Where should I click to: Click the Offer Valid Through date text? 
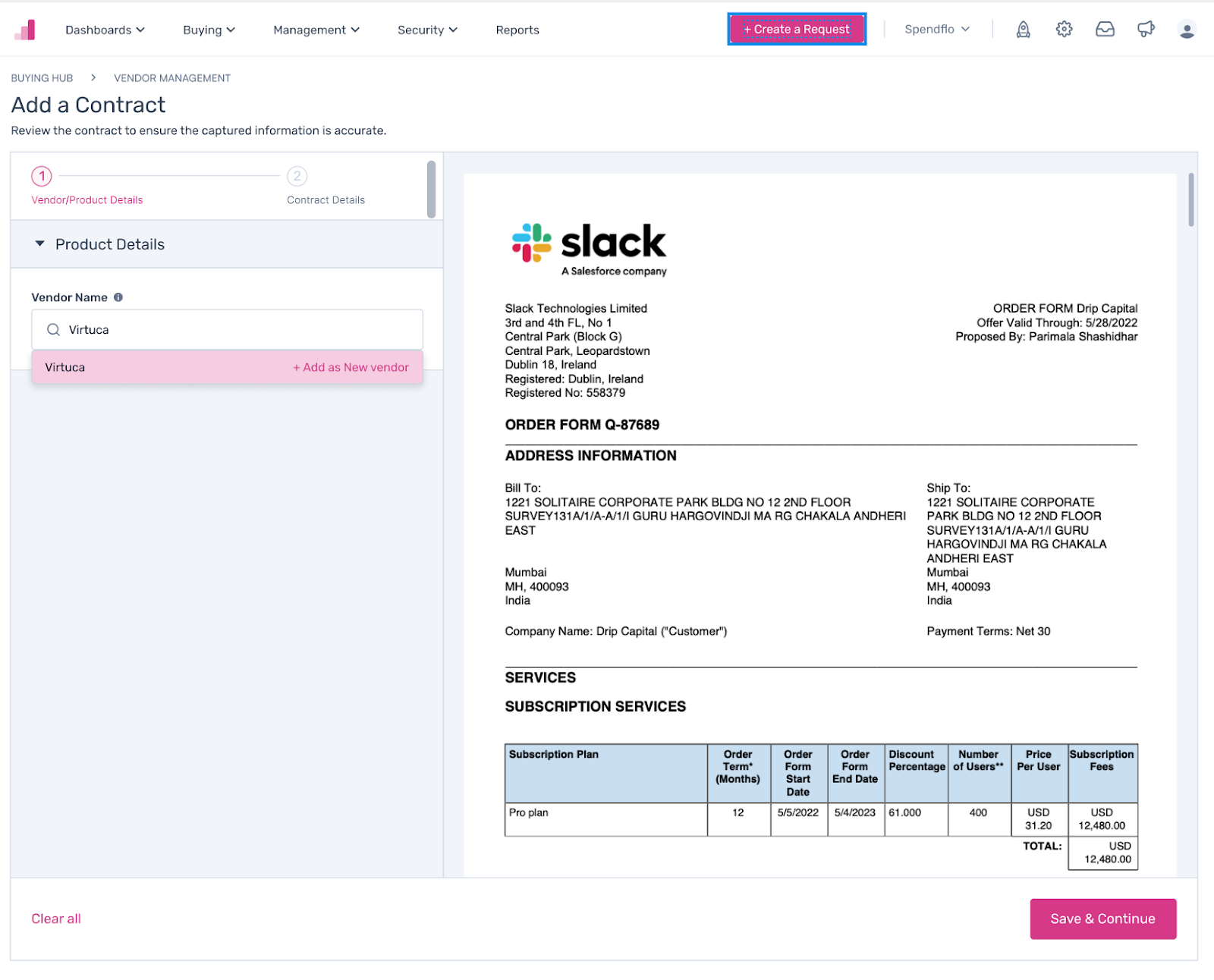click(x=1057, y=322)
